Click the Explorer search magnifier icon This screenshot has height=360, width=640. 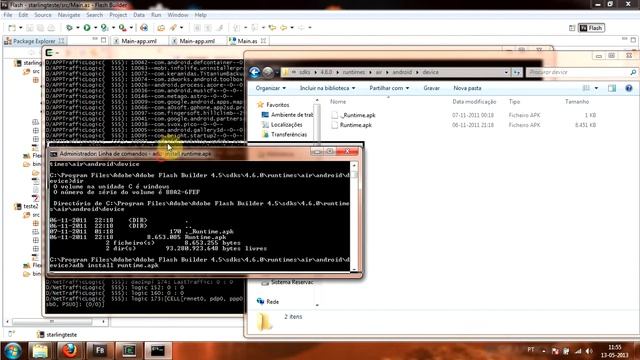(x=633, y=72)
